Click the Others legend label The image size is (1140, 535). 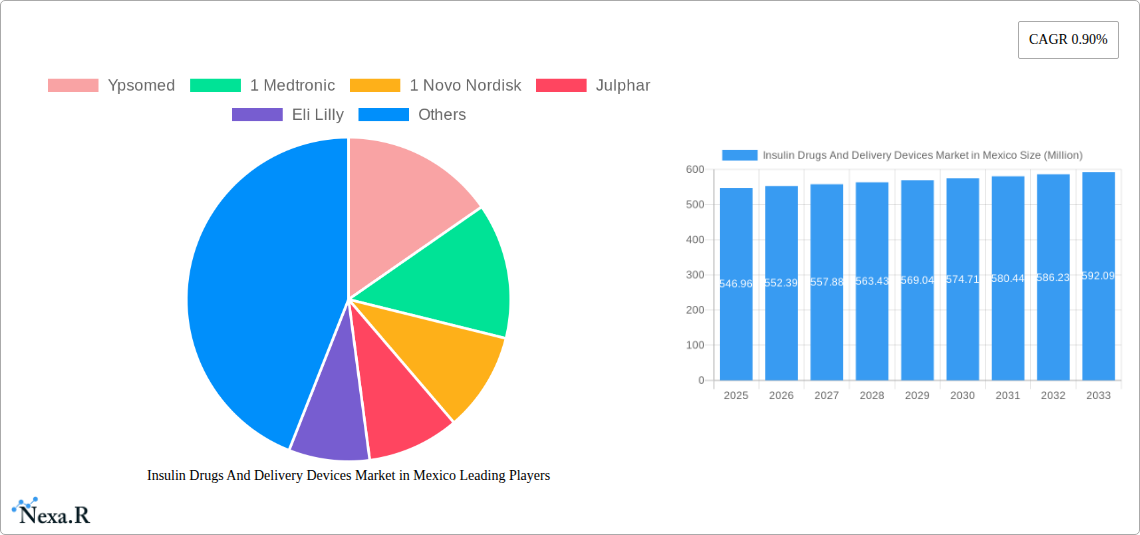click(442, 115)
